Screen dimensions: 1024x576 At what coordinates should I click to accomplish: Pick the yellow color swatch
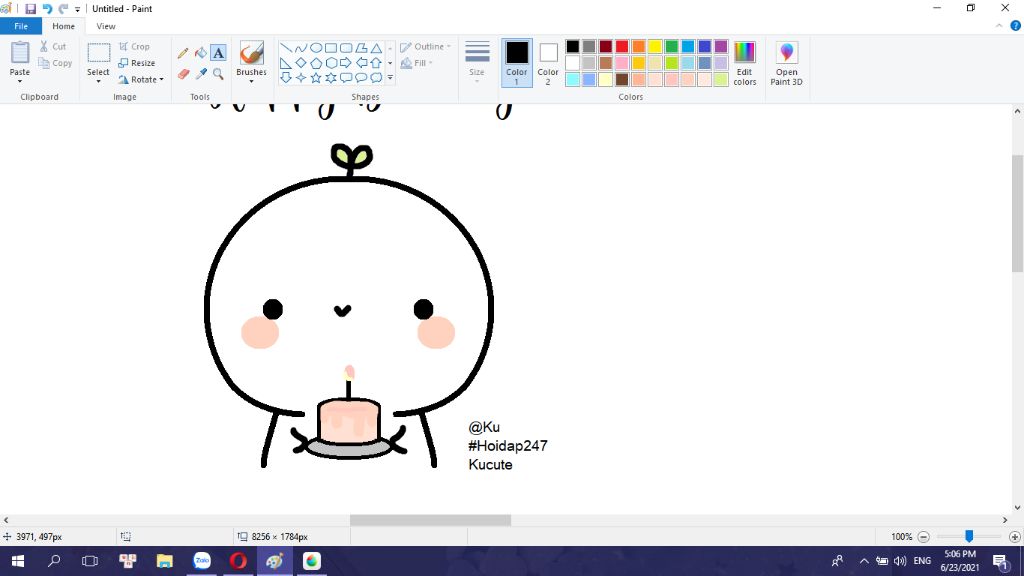coord(655,46)
